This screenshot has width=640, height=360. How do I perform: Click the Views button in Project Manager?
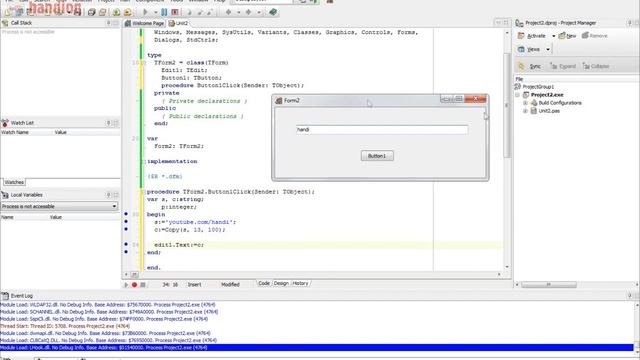[529, 49]
